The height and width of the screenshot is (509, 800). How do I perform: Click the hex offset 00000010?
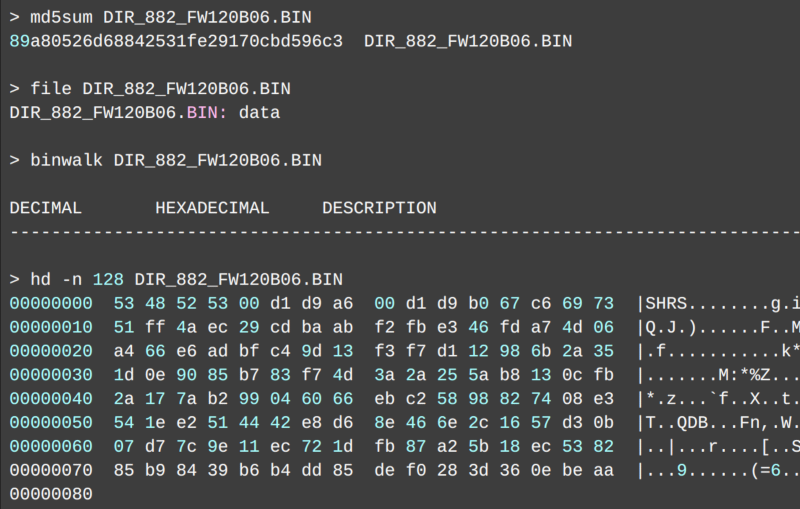click(51, 326)
